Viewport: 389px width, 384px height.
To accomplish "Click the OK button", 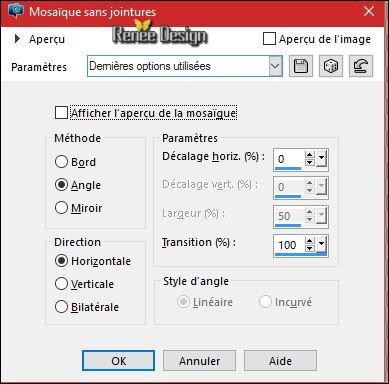I will pos(118,360).
